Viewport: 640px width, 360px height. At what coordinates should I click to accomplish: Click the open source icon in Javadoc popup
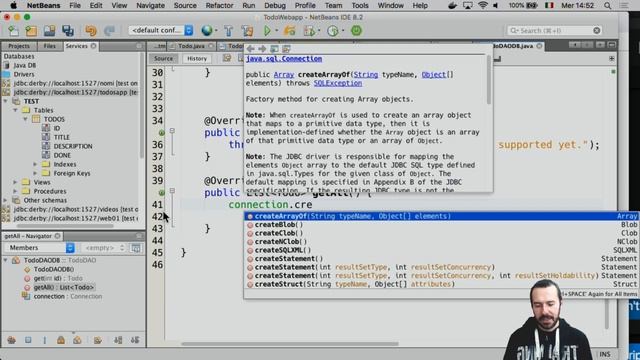click(x=286, y=49)
